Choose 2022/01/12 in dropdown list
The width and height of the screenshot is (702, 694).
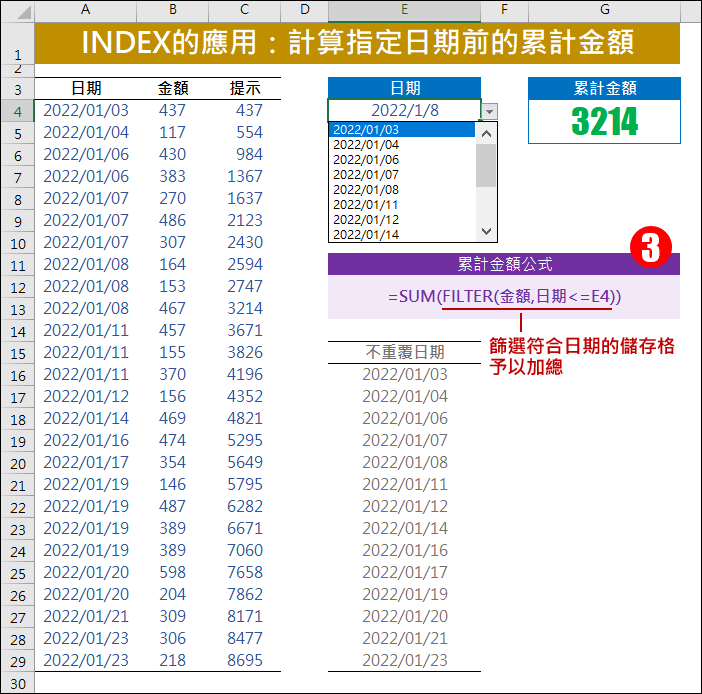pos(402,220)
